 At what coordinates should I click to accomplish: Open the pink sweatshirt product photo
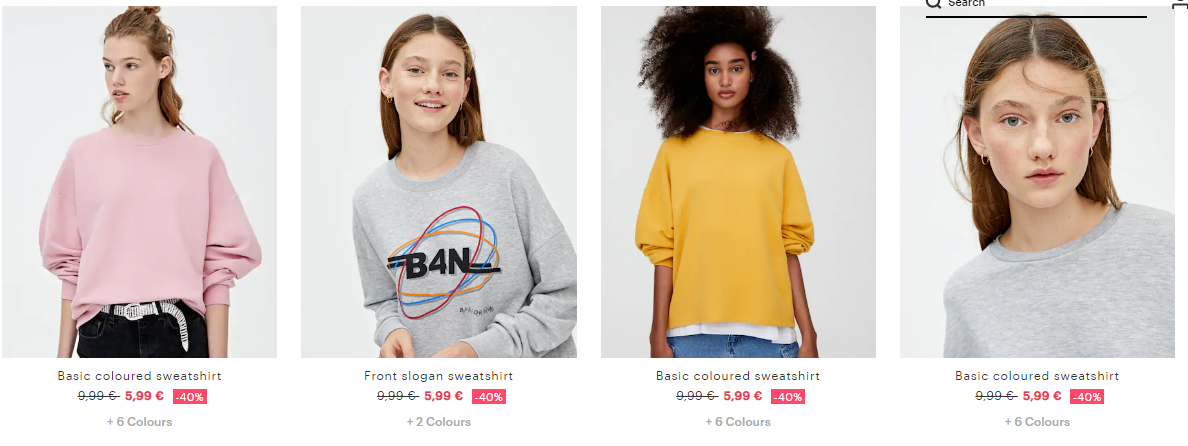(x=139, y=182)
